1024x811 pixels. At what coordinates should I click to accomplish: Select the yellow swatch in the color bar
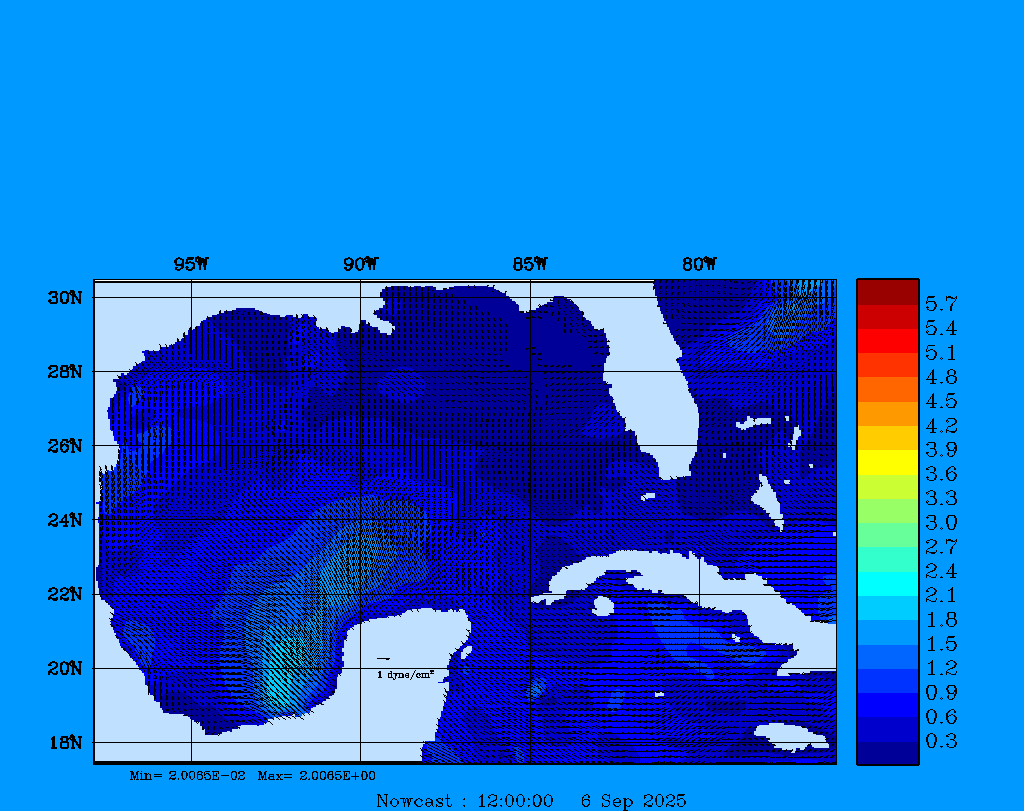click(887, 462)
